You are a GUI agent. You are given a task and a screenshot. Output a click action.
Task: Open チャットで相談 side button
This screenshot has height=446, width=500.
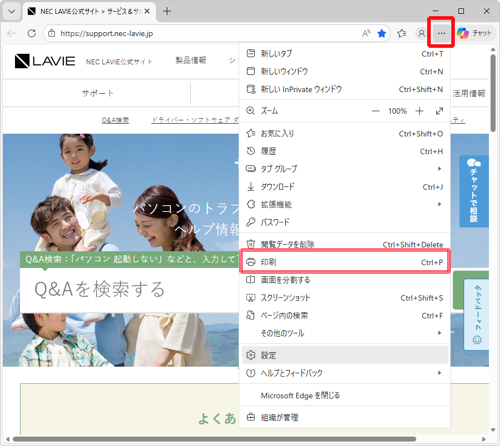click(x=474, y=191)
